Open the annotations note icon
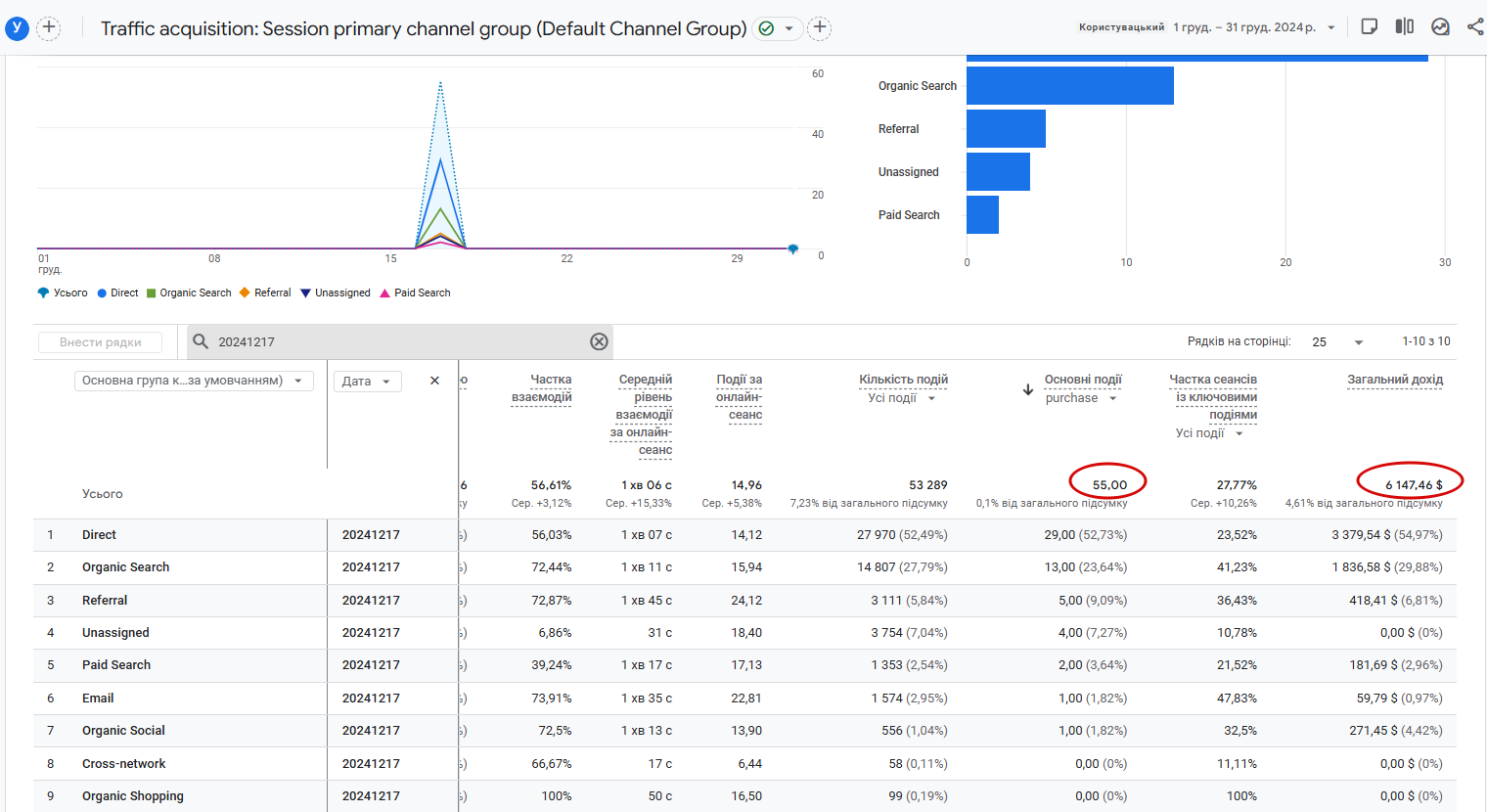The height and width of the screenshot is (812, 1487). (x=1370, y=26)
